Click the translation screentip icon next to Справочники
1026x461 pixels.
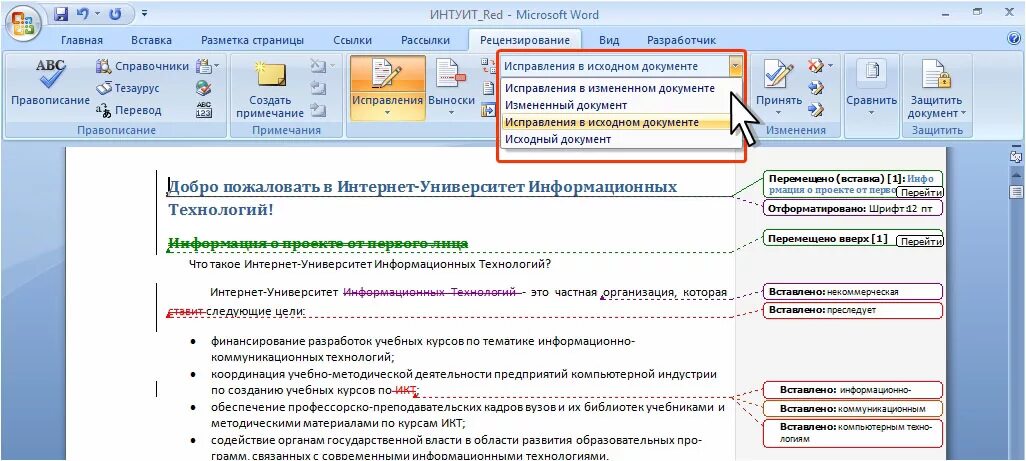pos(203,66)
